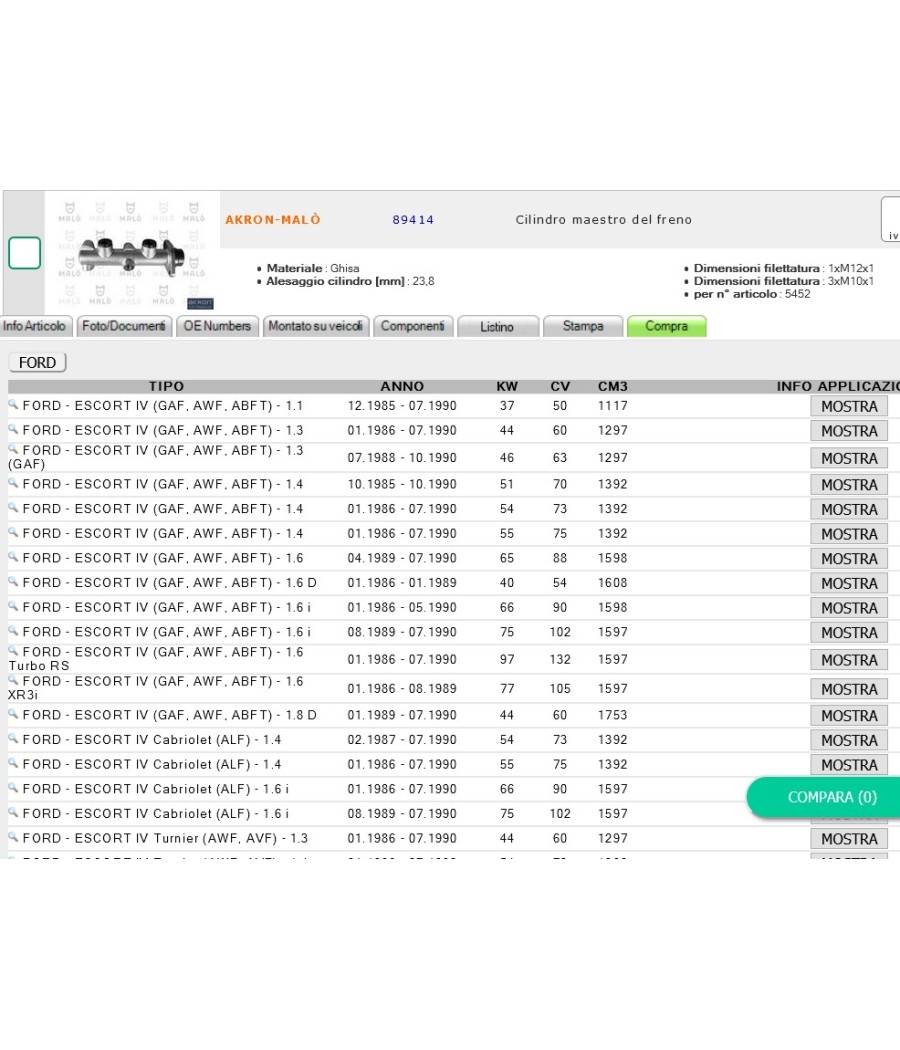Click MOSTRA for Escort IV 1.4 51 kW row
Screen dimensions: 900x1050
pos(849,485)
